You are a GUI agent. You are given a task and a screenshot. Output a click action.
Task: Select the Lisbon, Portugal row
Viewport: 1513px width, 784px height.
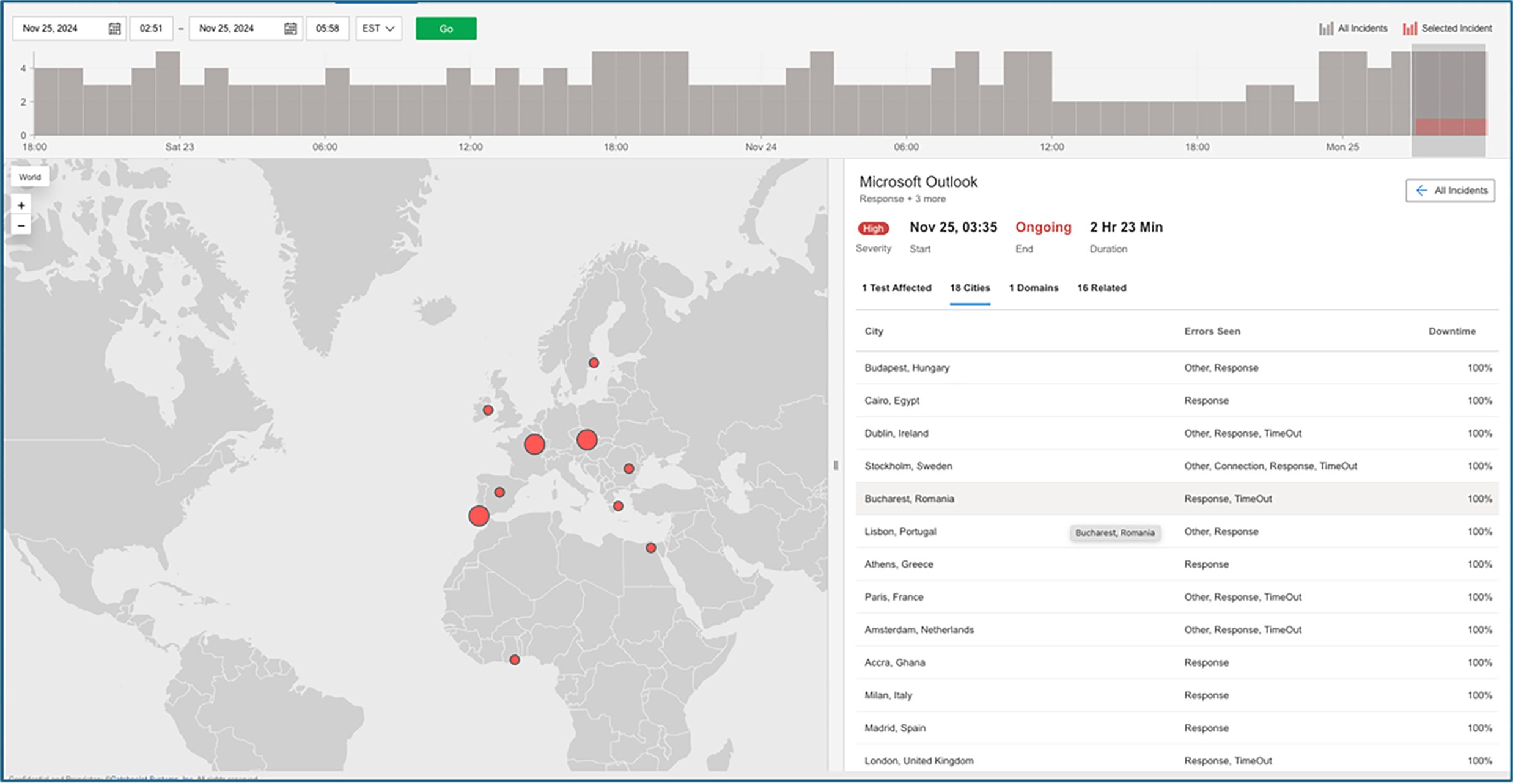tap(1177, 532)
